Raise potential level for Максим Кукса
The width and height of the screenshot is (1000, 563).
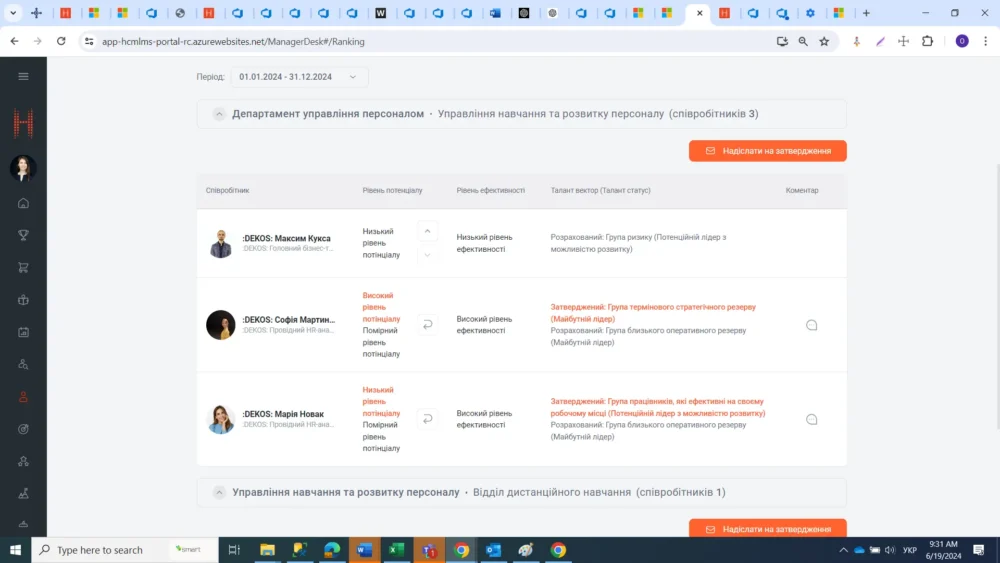(428, 232)
